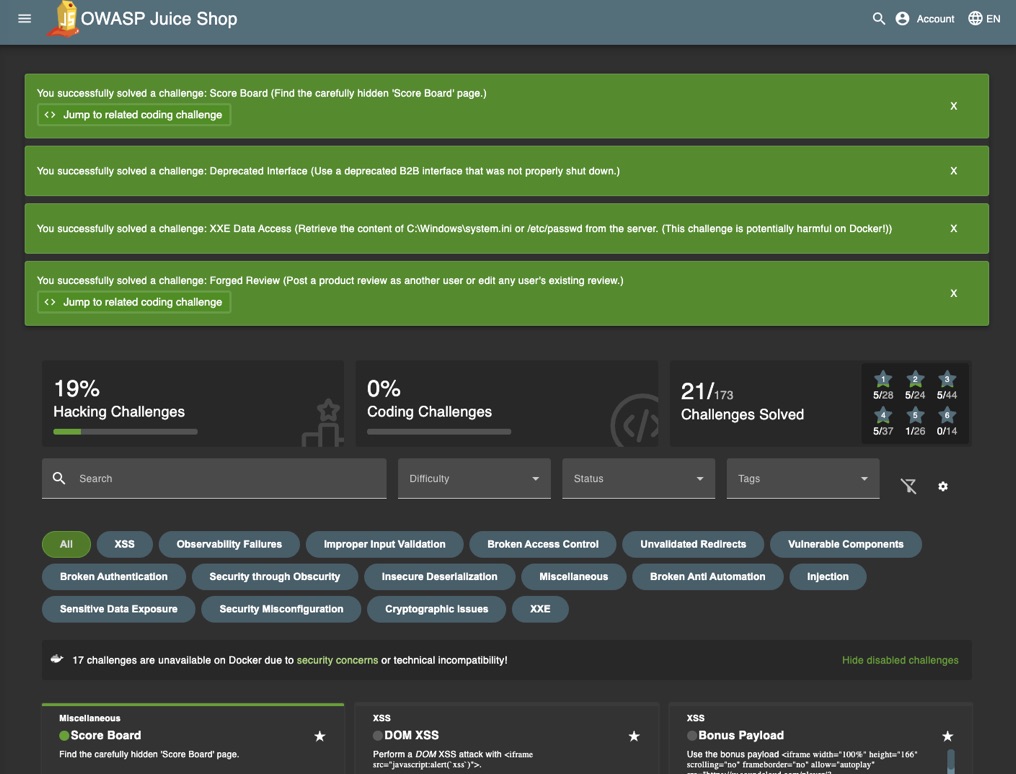Open the hamburger side menu
Viewport: 1016px width, 774px height.
(x=25, y=19)
